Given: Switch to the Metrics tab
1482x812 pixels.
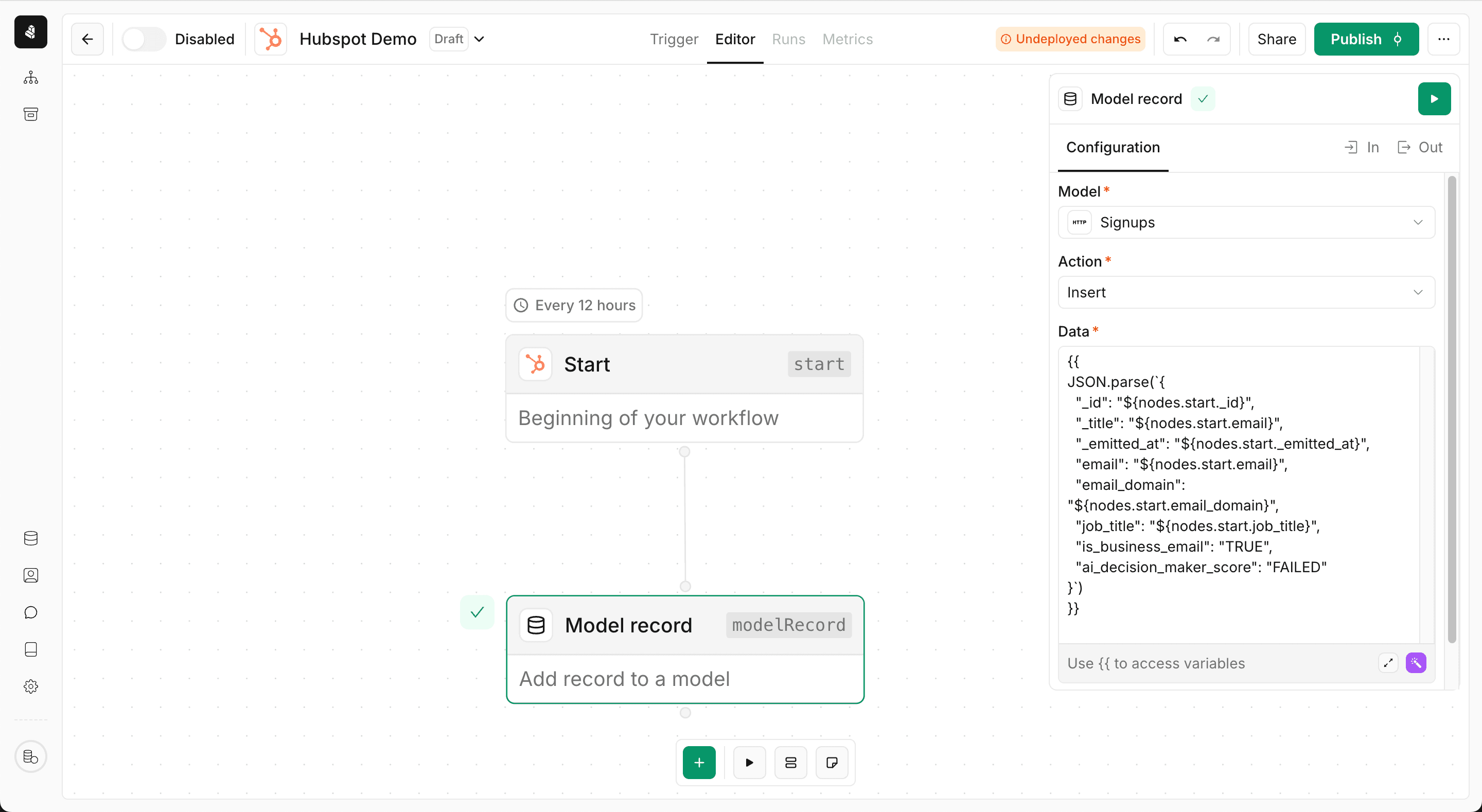Looking at the screenshot, I should click(848, 39).
